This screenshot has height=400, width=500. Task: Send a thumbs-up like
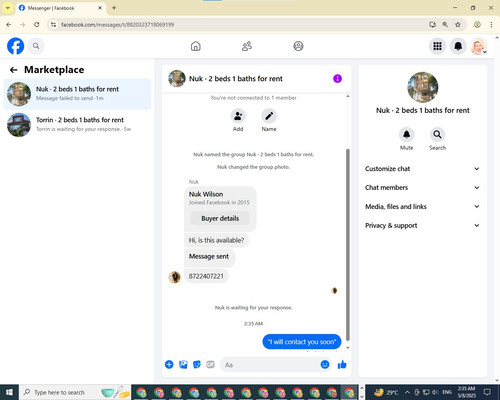(342, 365)
